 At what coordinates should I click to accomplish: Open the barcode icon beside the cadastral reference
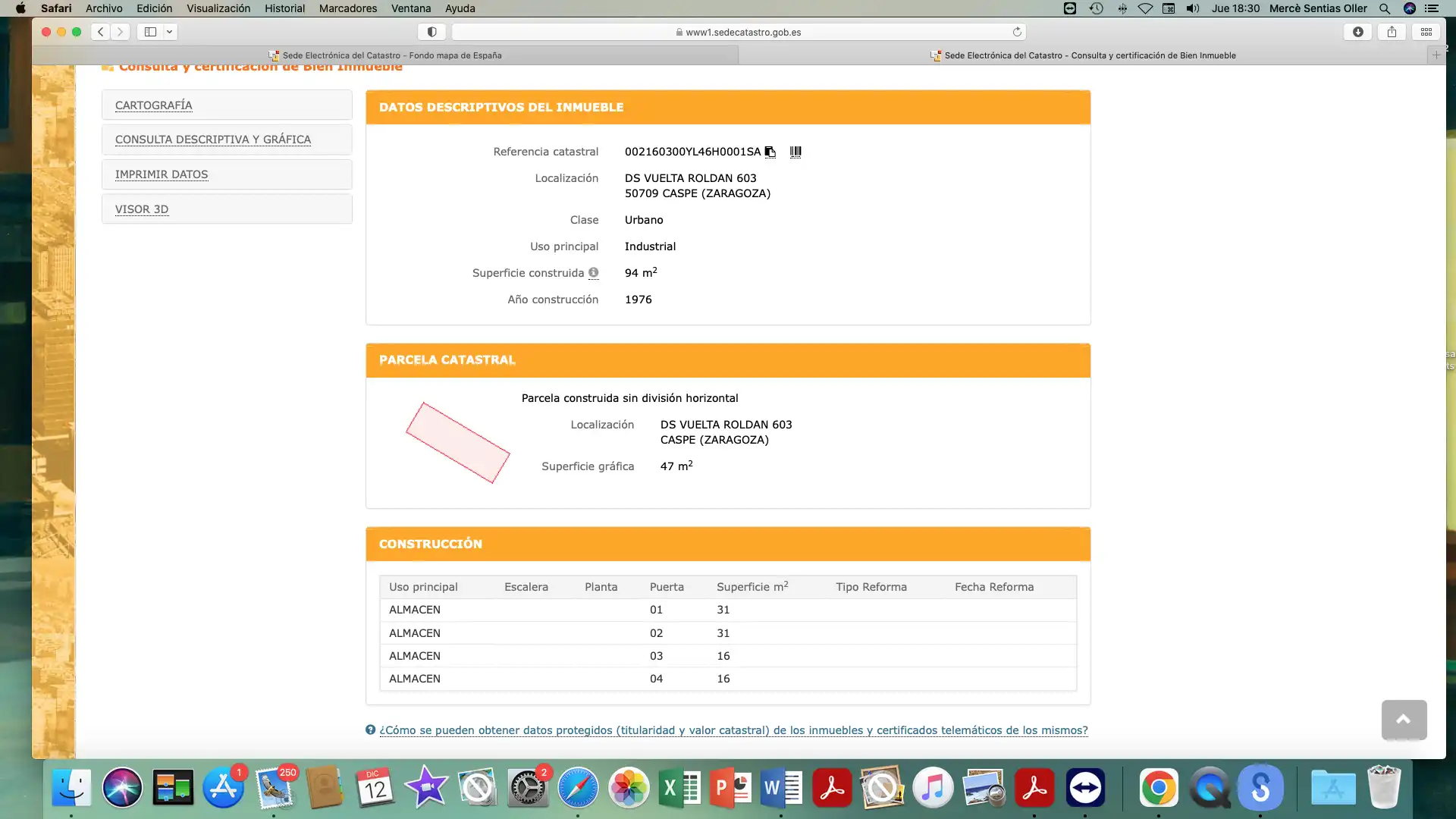795,152
